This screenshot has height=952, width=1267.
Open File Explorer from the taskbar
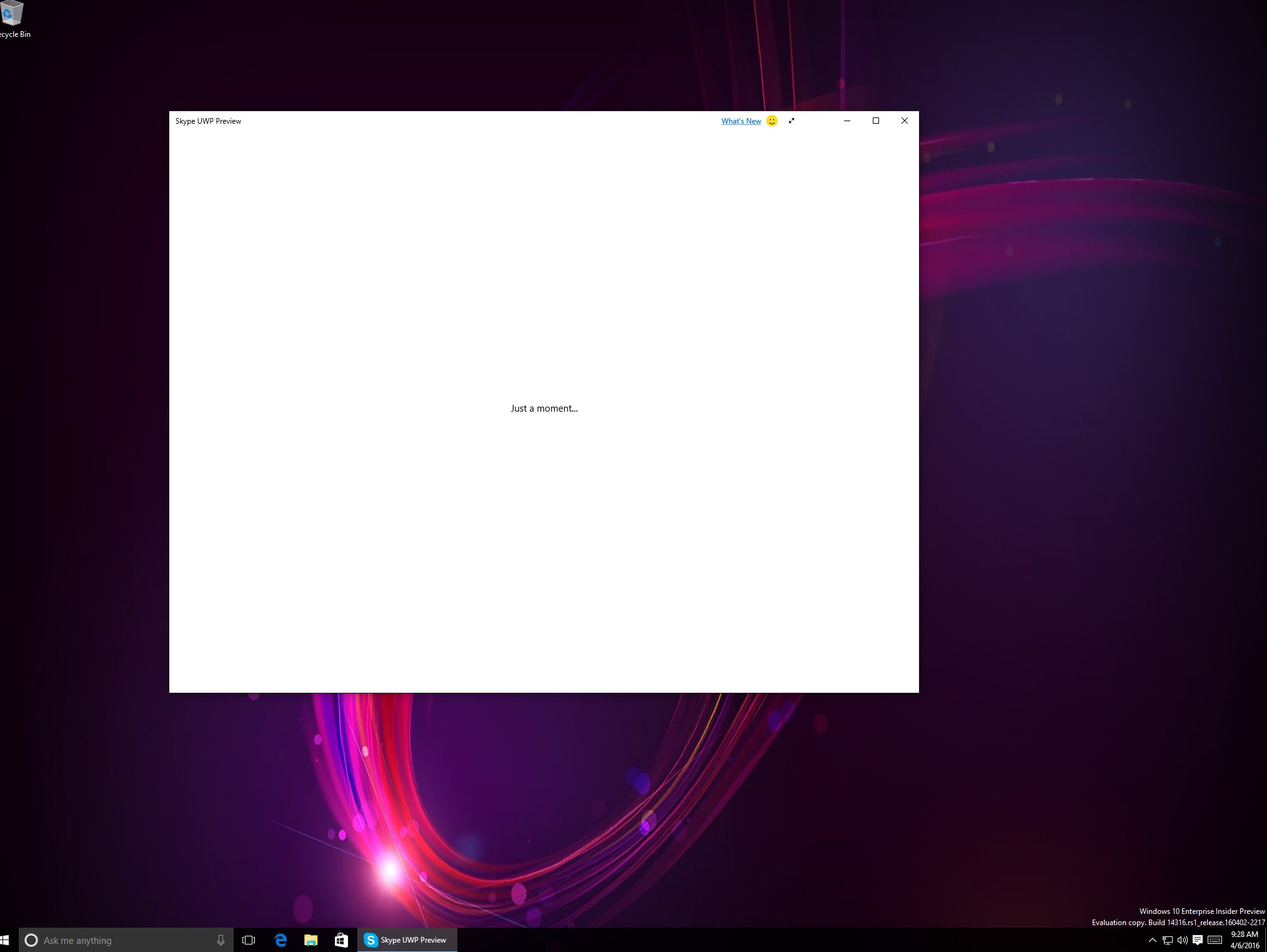tap(311, 940)
